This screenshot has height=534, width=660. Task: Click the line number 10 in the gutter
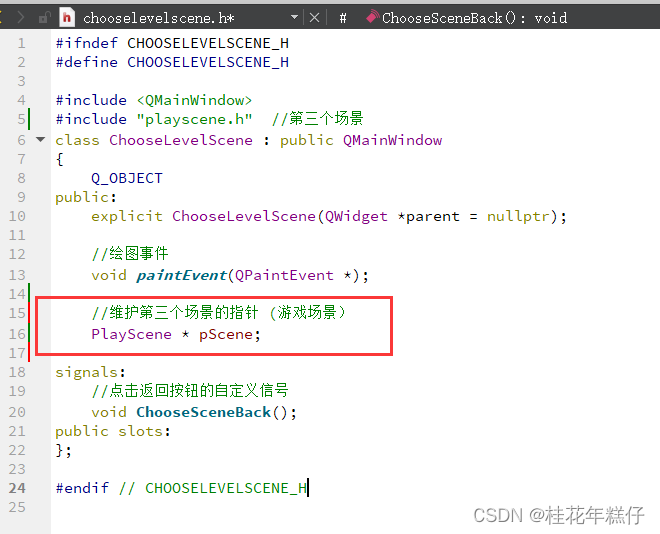(x=17, y=216)
